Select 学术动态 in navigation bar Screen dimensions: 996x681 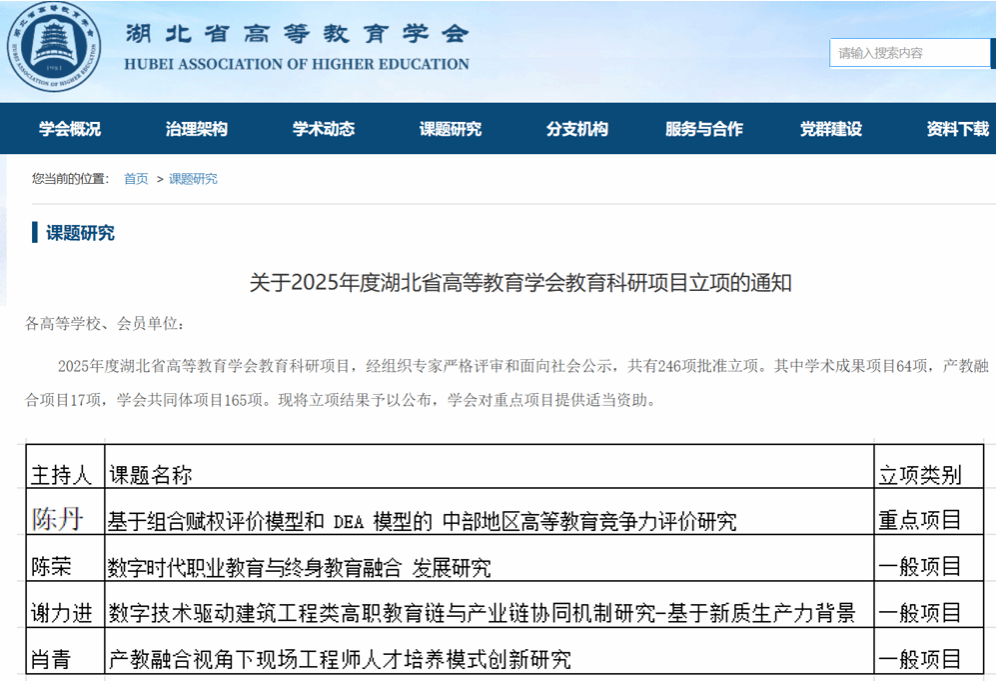[x=323, y=129]
